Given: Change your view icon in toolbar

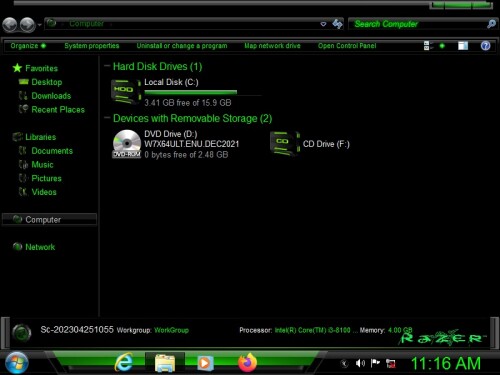Looking at the screenshot, I should (428, 46).
